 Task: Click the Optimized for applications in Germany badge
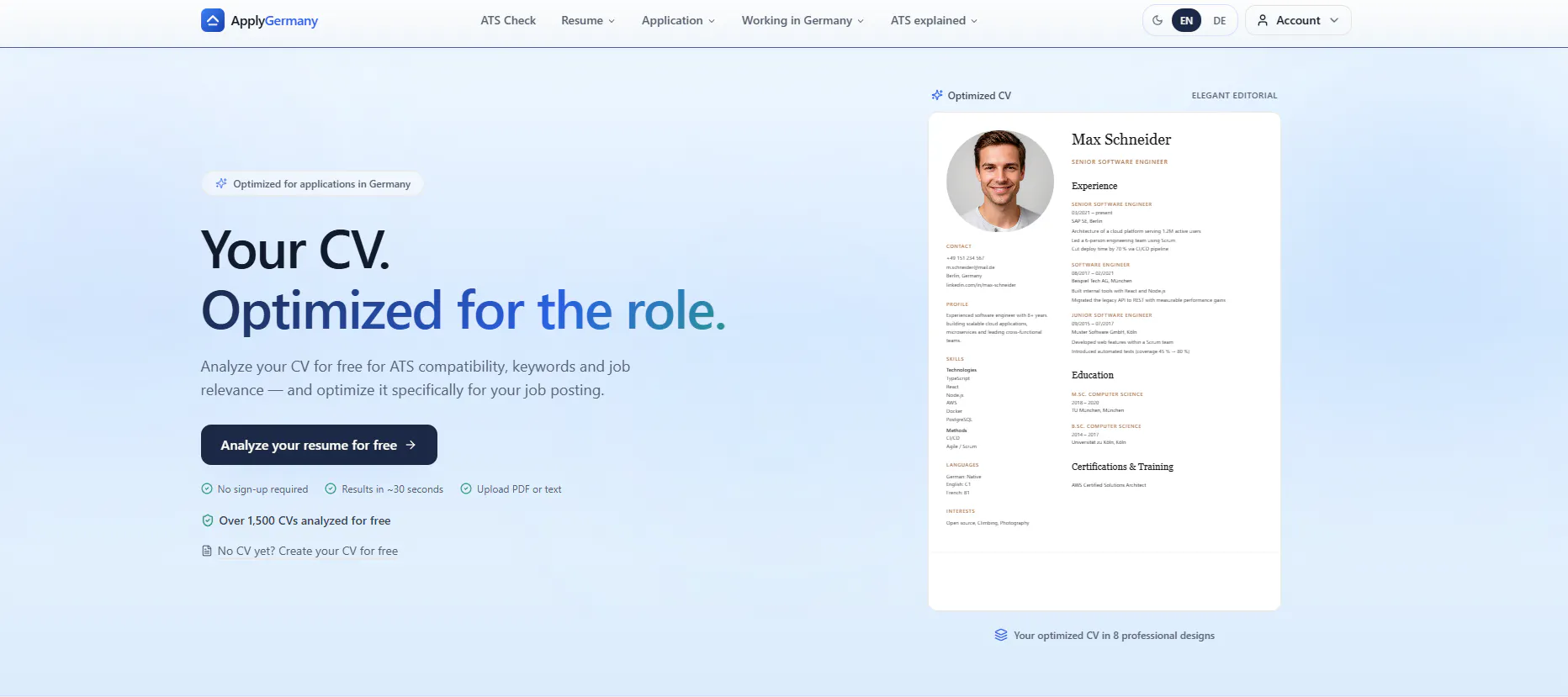pyautogui.click(x=312, y=183)
